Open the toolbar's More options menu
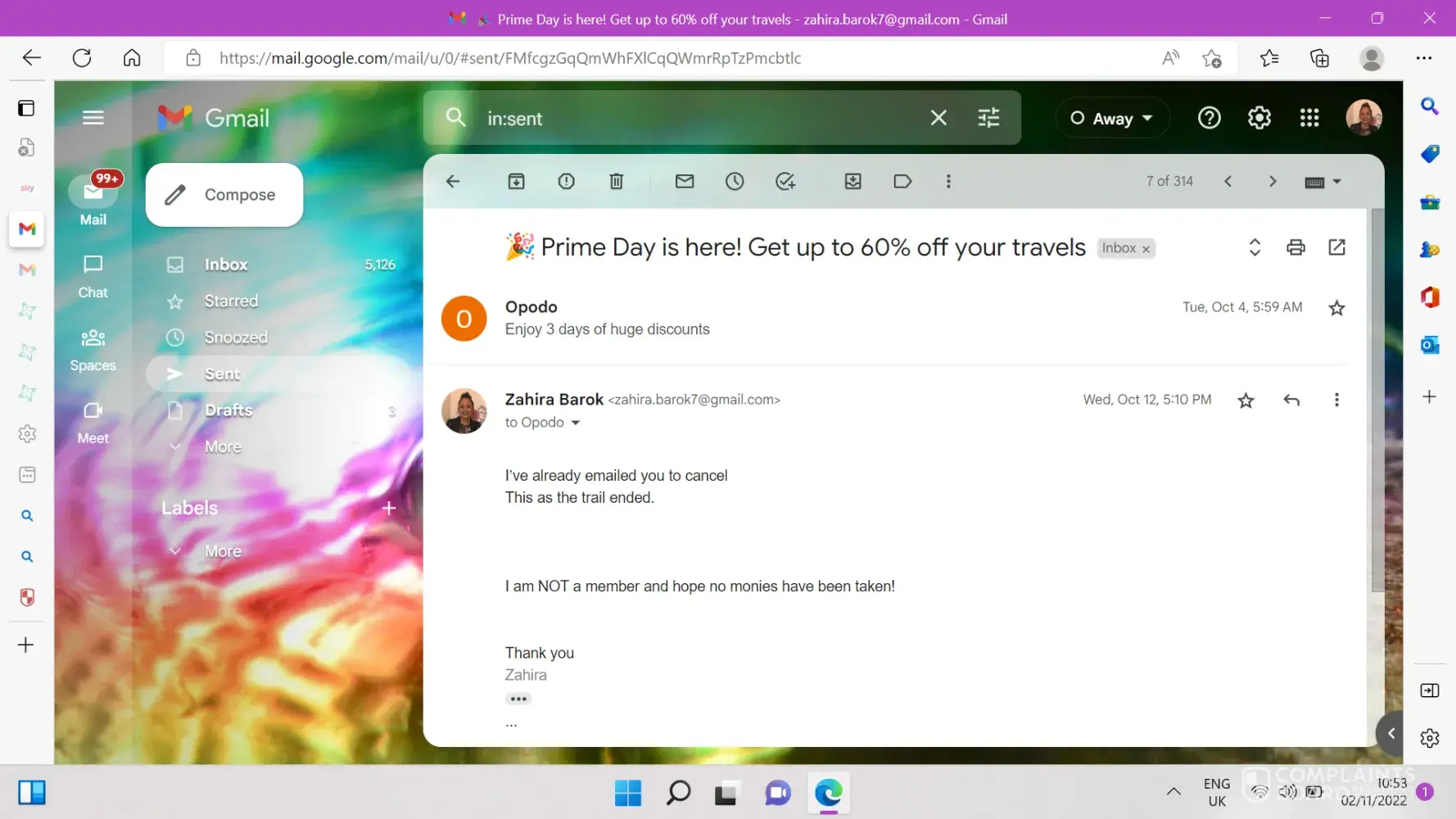Viewport: 1456px width, 819px height. pos(948,181)
